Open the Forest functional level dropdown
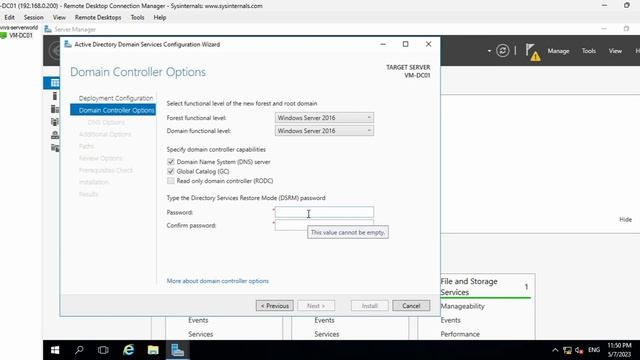Viewport: 640px width, 360px height. (x=324, y=118)
